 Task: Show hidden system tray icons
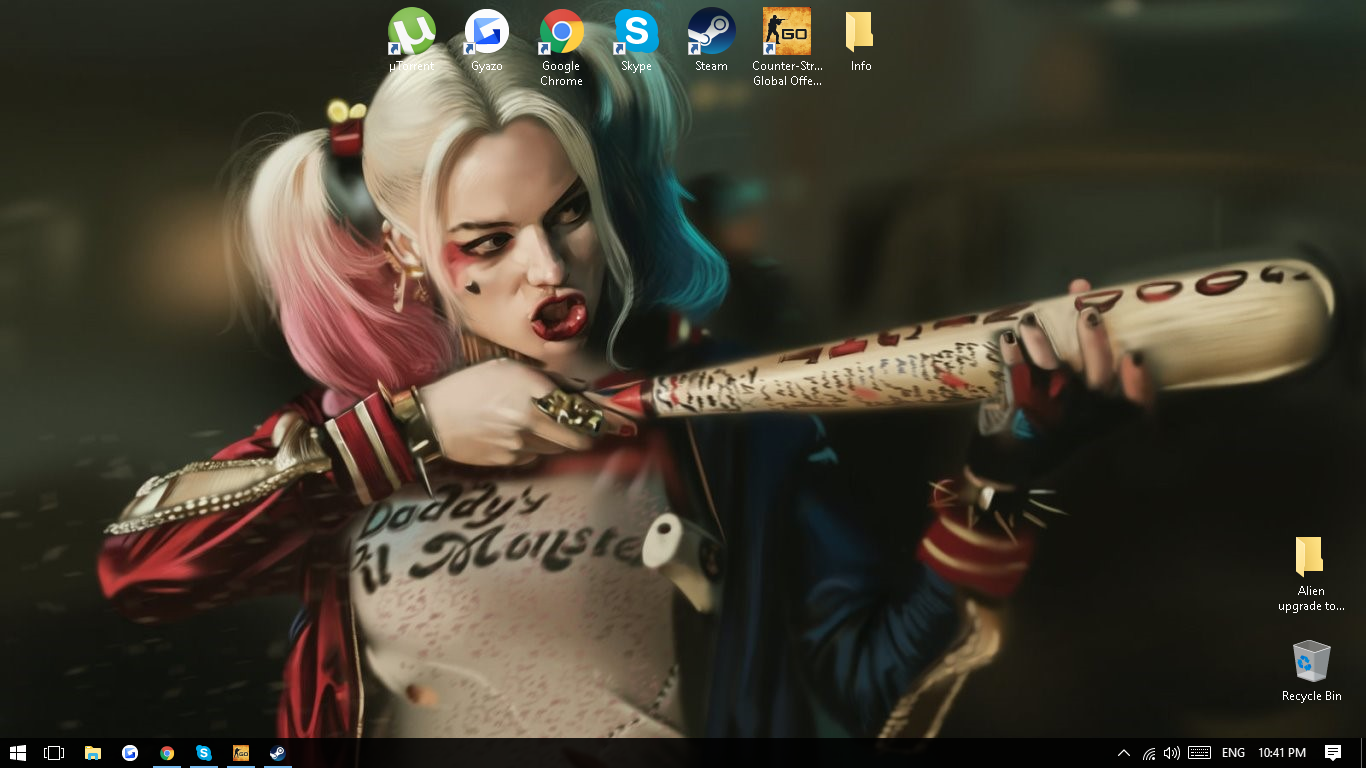click(1124, 753)
